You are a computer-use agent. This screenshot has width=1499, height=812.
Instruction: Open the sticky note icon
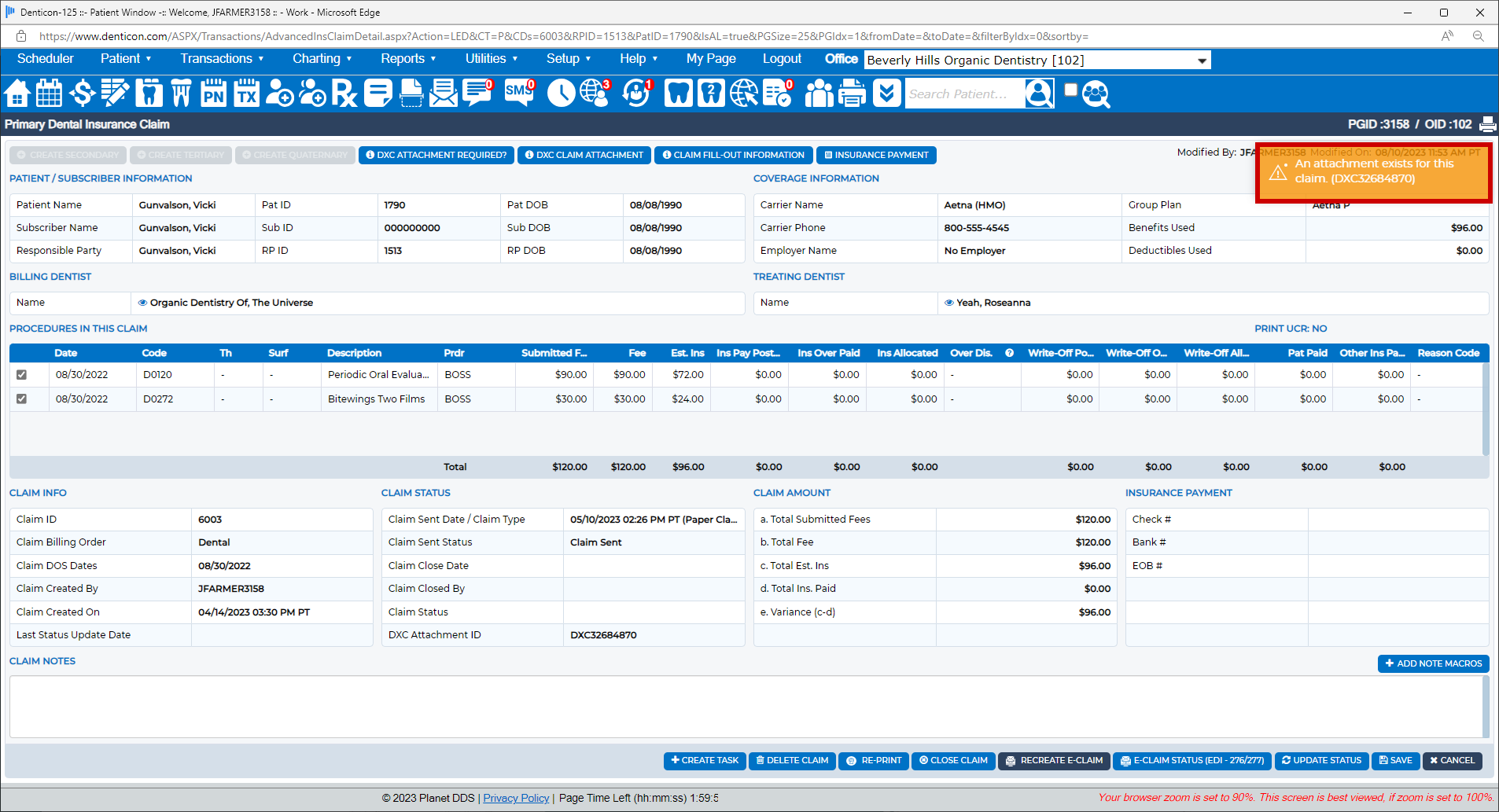378,94
